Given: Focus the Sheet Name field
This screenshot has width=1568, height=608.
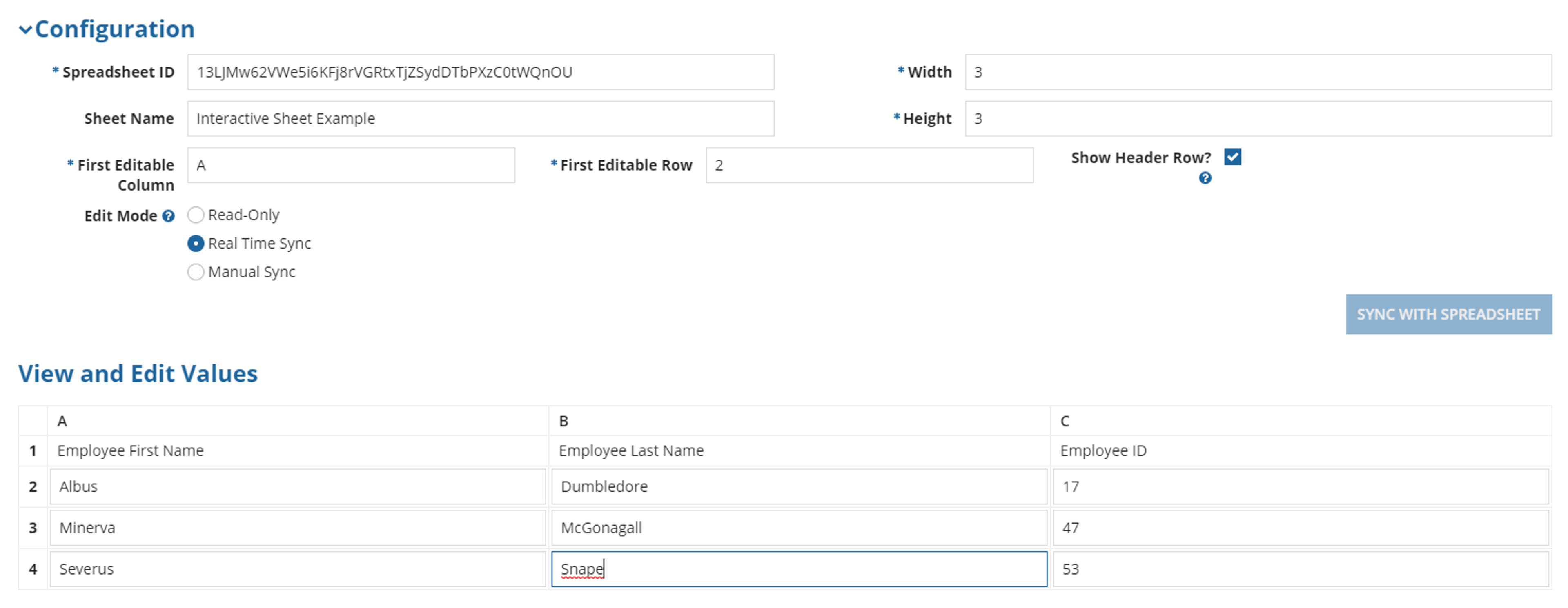Looking at the screenshot, I should pyautogui.click(x=480, y=119).
